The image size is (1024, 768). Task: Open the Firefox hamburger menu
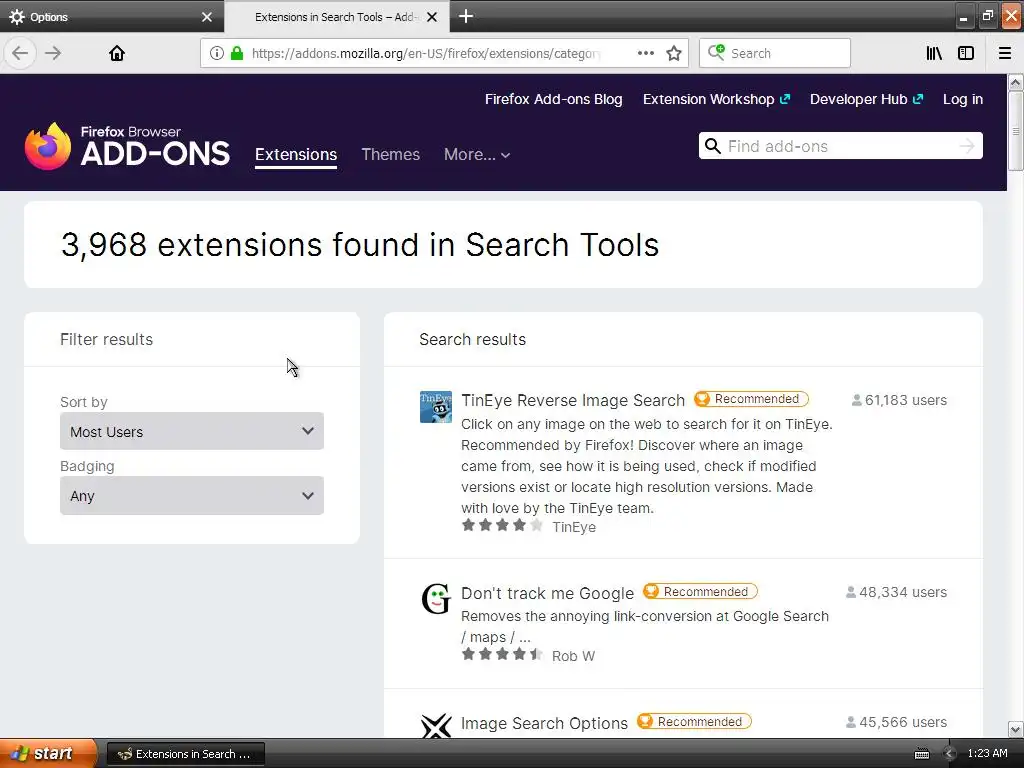click(x=1005, y=53)
